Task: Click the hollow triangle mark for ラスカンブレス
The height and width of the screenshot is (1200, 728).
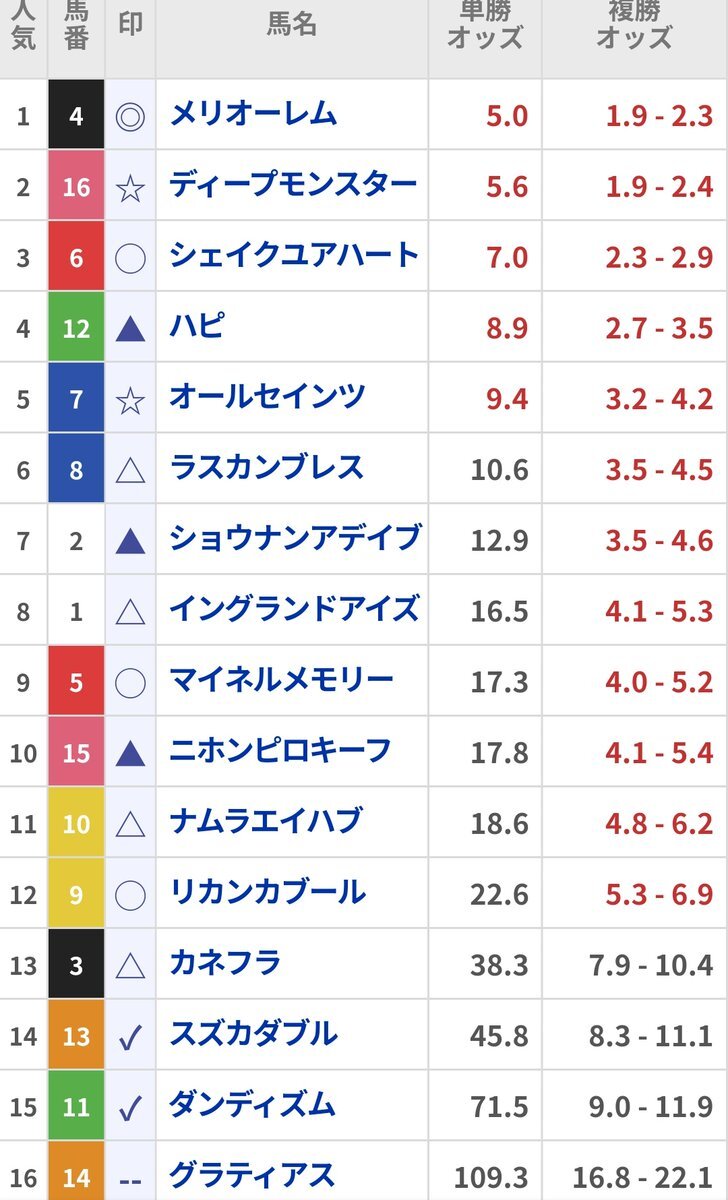Action: [130, 471]
